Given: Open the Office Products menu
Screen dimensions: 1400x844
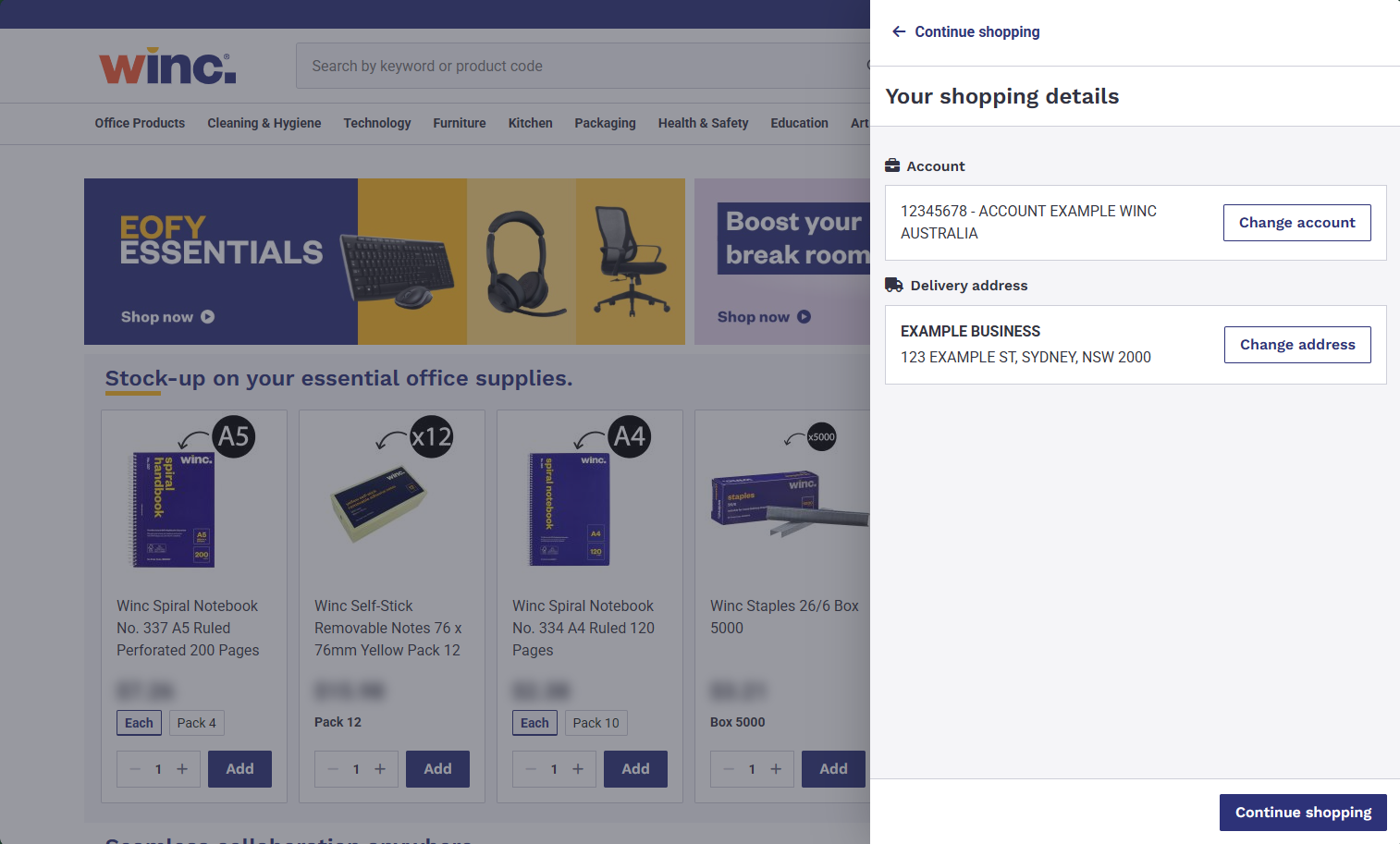Looking at the screenshot, I should pos(140,123).
